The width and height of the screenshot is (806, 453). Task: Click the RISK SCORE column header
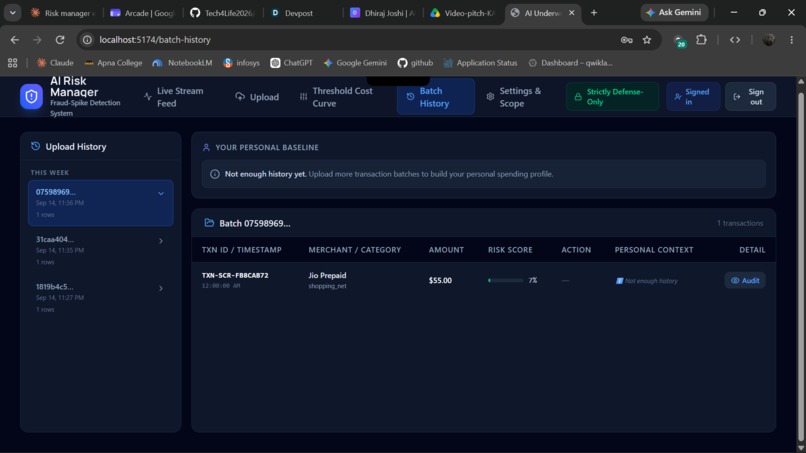coord(510,250)
